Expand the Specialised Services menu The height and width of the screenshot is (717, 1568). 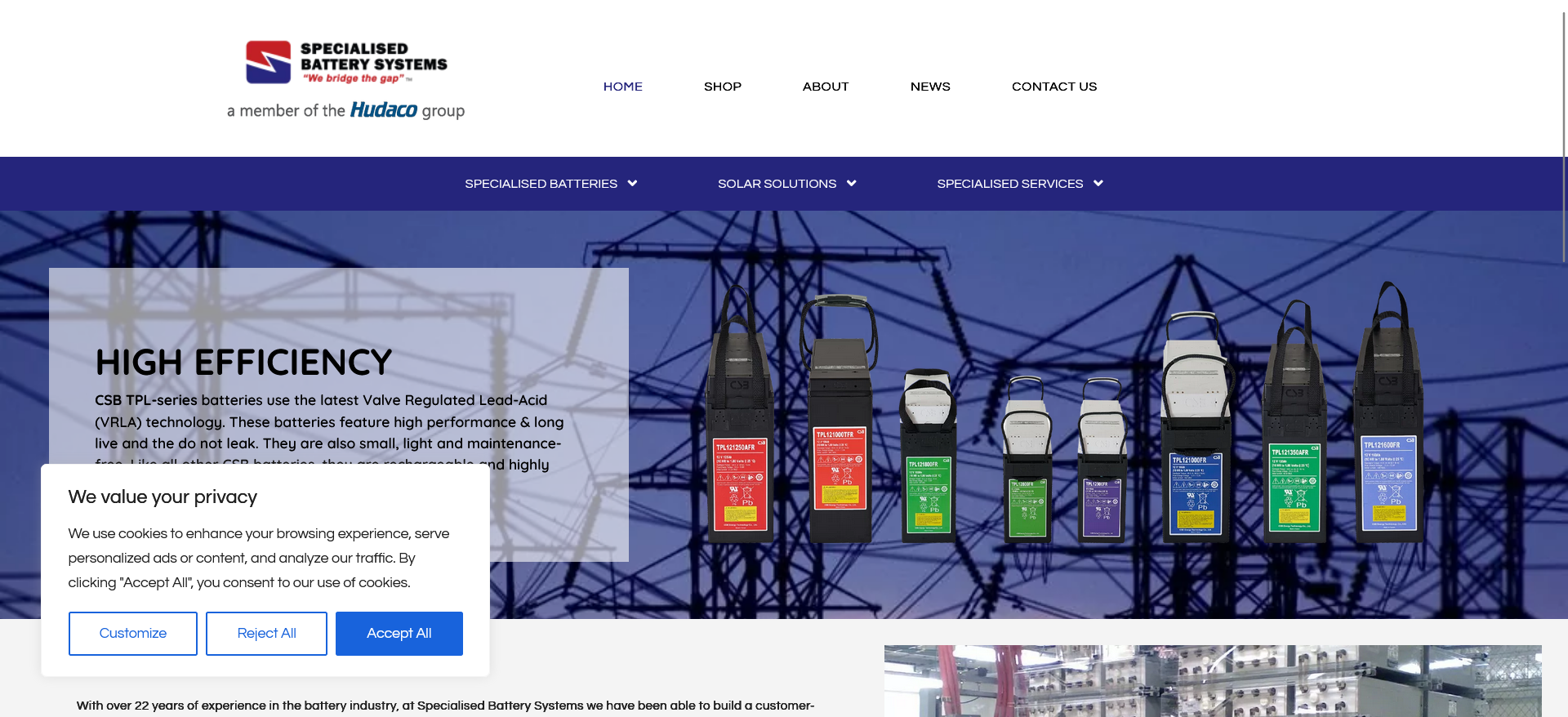point(1009,184)
